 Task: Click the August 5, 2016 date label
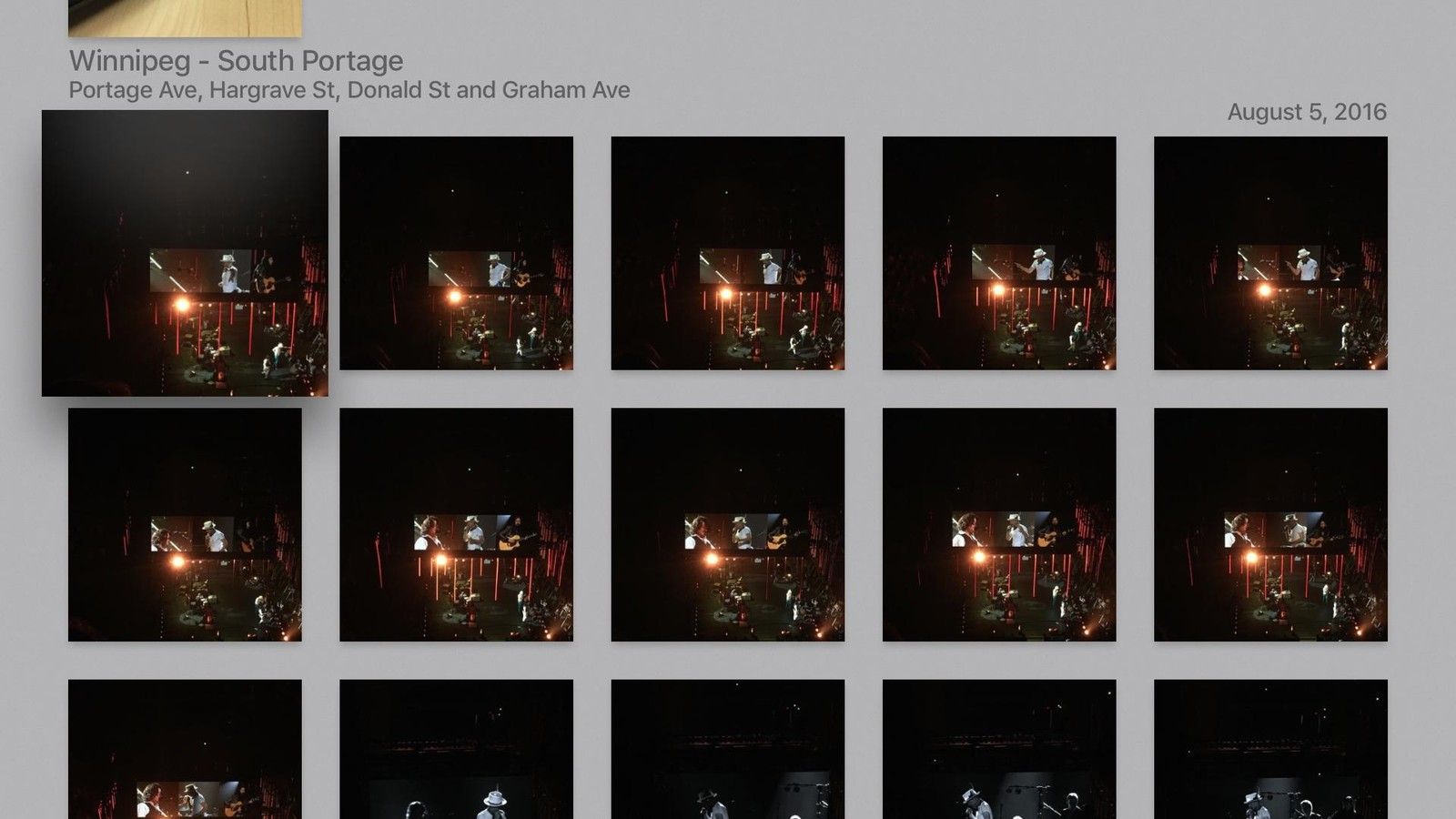1306,112
